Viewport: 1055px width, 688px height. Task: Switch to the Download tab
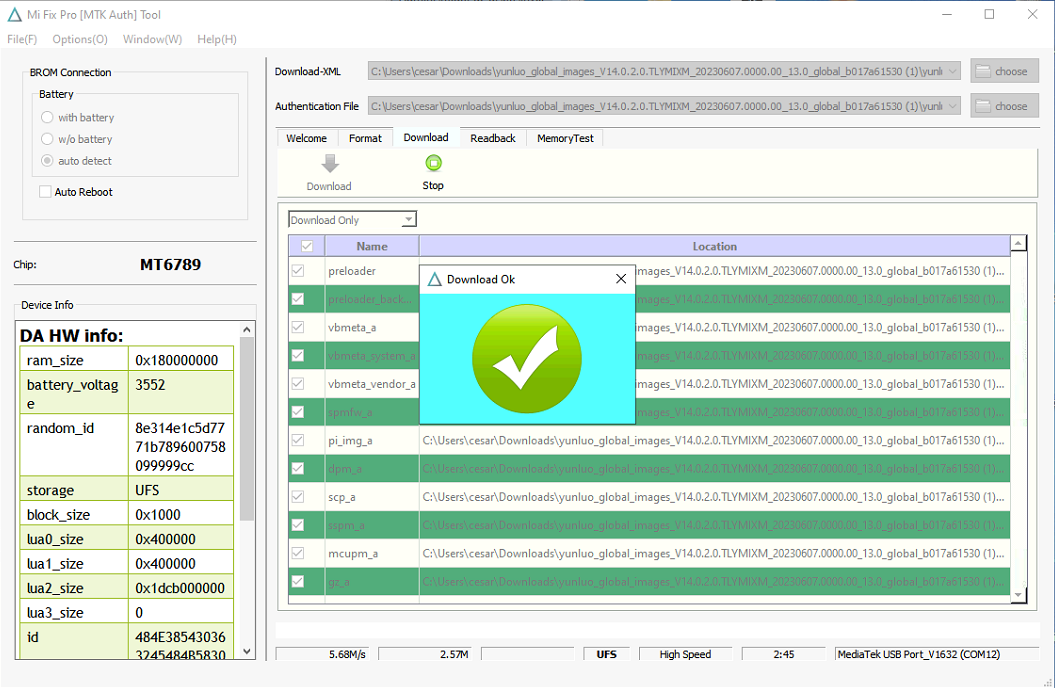click(426, 137)
